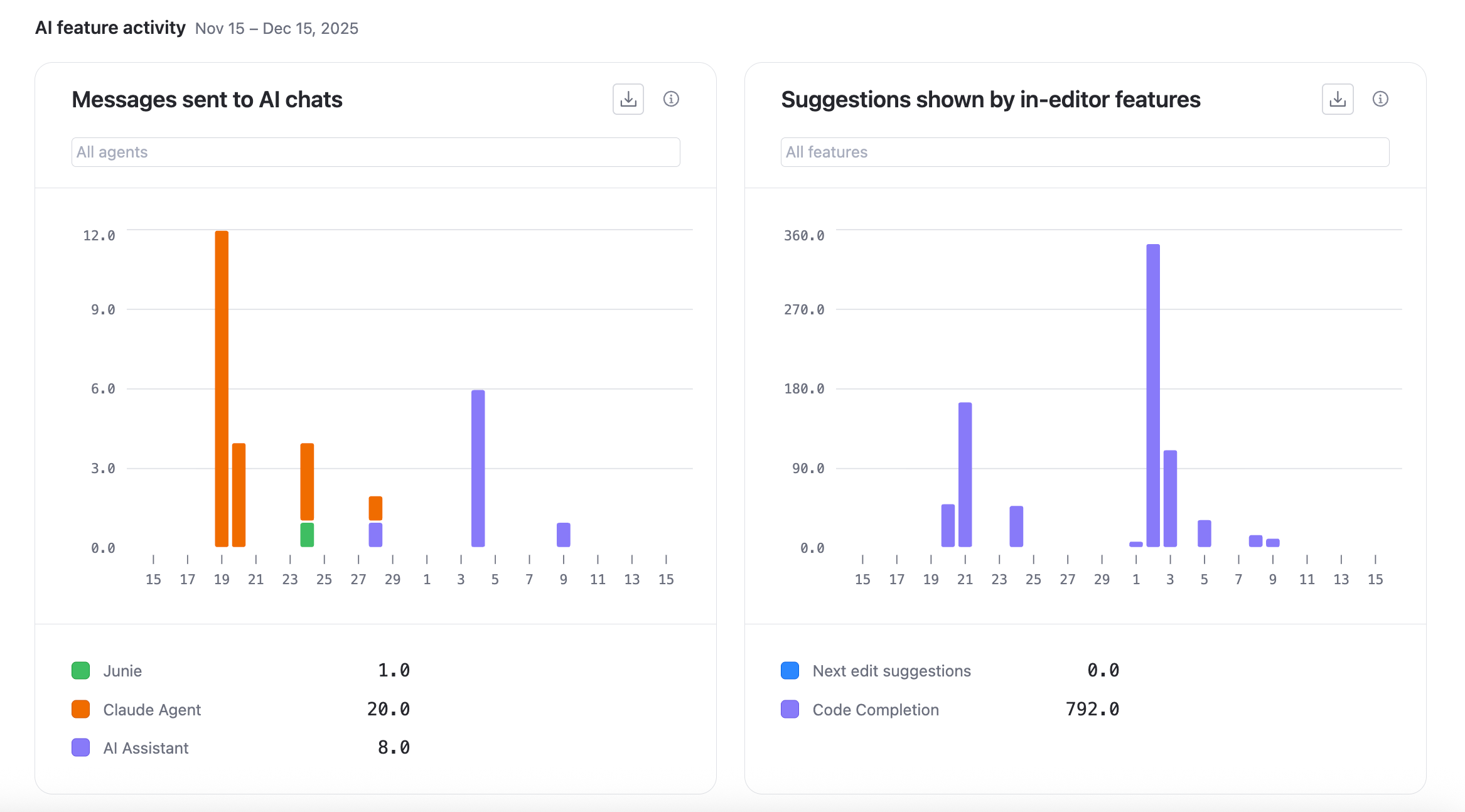Click the download icon for Messages sent to AI chats

point(627,99)
